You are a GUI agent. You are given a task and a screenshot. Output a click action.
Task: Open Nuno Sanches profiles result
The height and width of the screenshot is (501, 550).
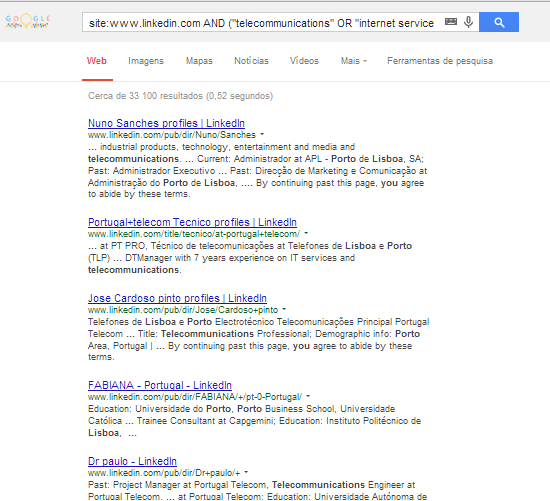coord(166,123)
